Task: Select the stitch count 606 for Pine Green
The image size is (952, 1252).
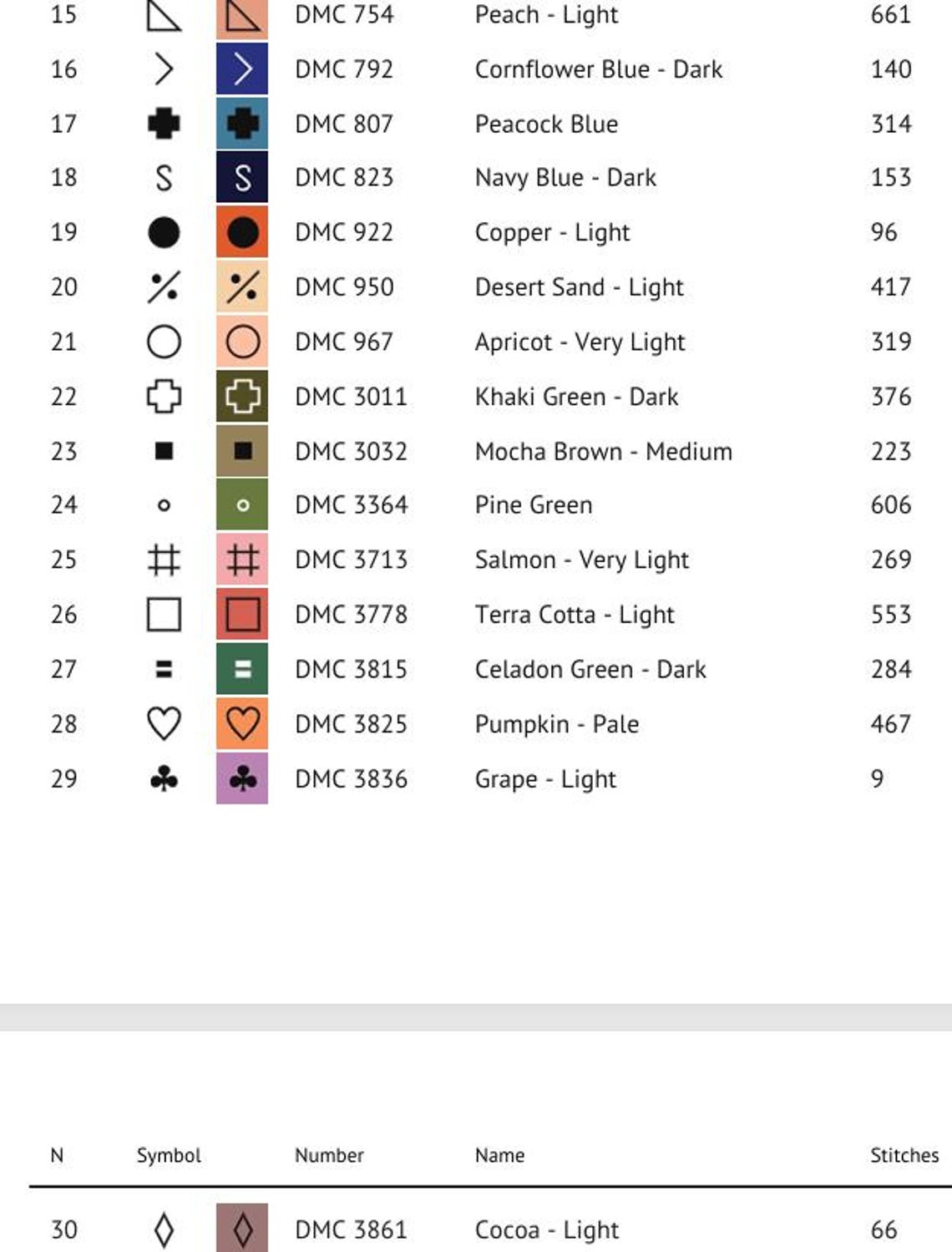Action: [891, 504]
